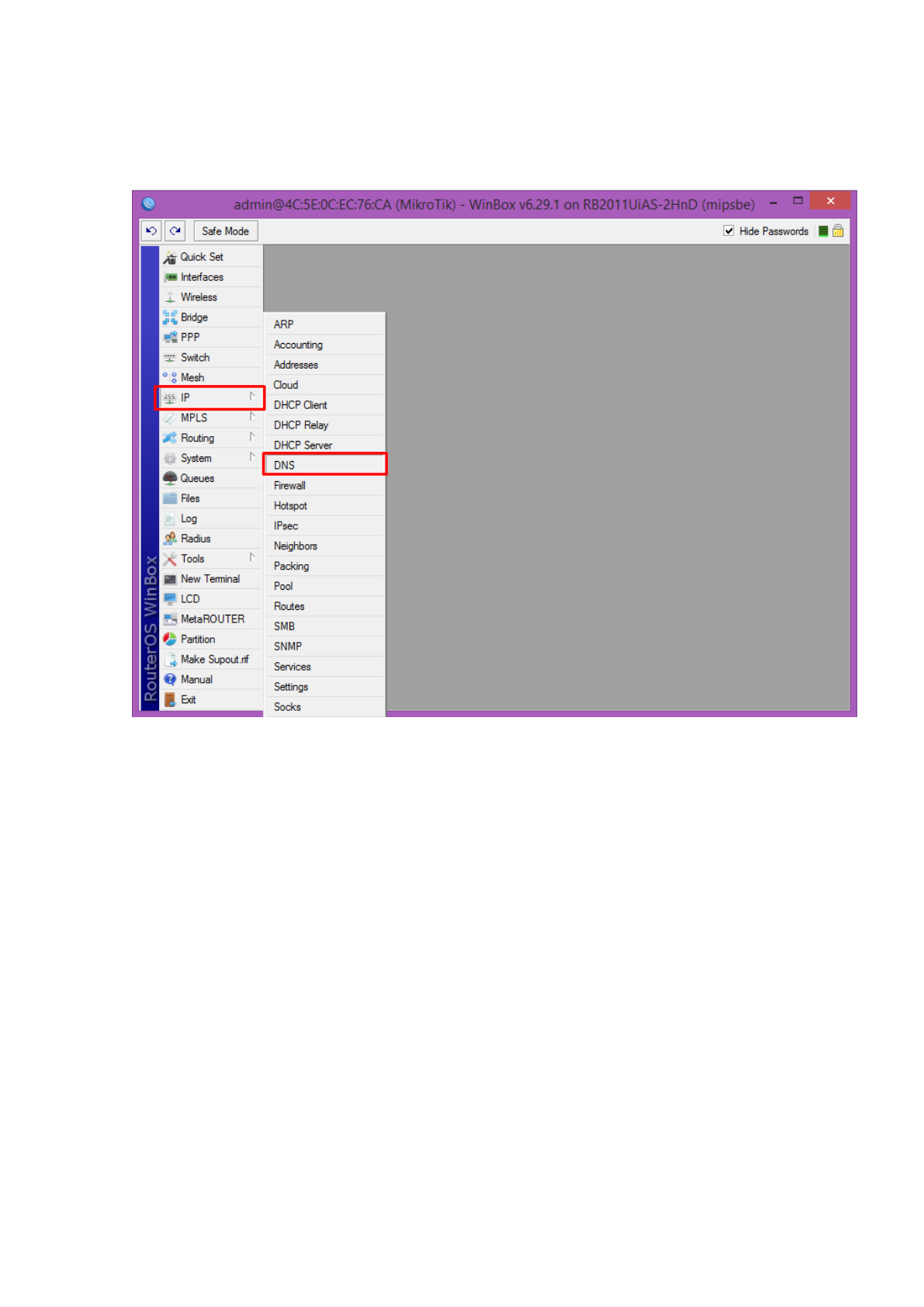Image resolution: width=924 pixels, height=1307 pixels.
Task: Click the Files folder icon
Action: [170, 499]
